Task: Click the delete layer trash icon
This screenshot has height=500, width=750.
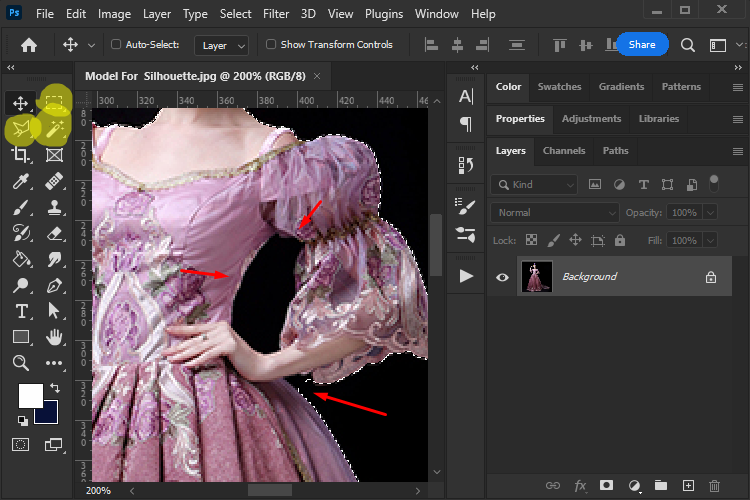Action: [x=714, y=486]
